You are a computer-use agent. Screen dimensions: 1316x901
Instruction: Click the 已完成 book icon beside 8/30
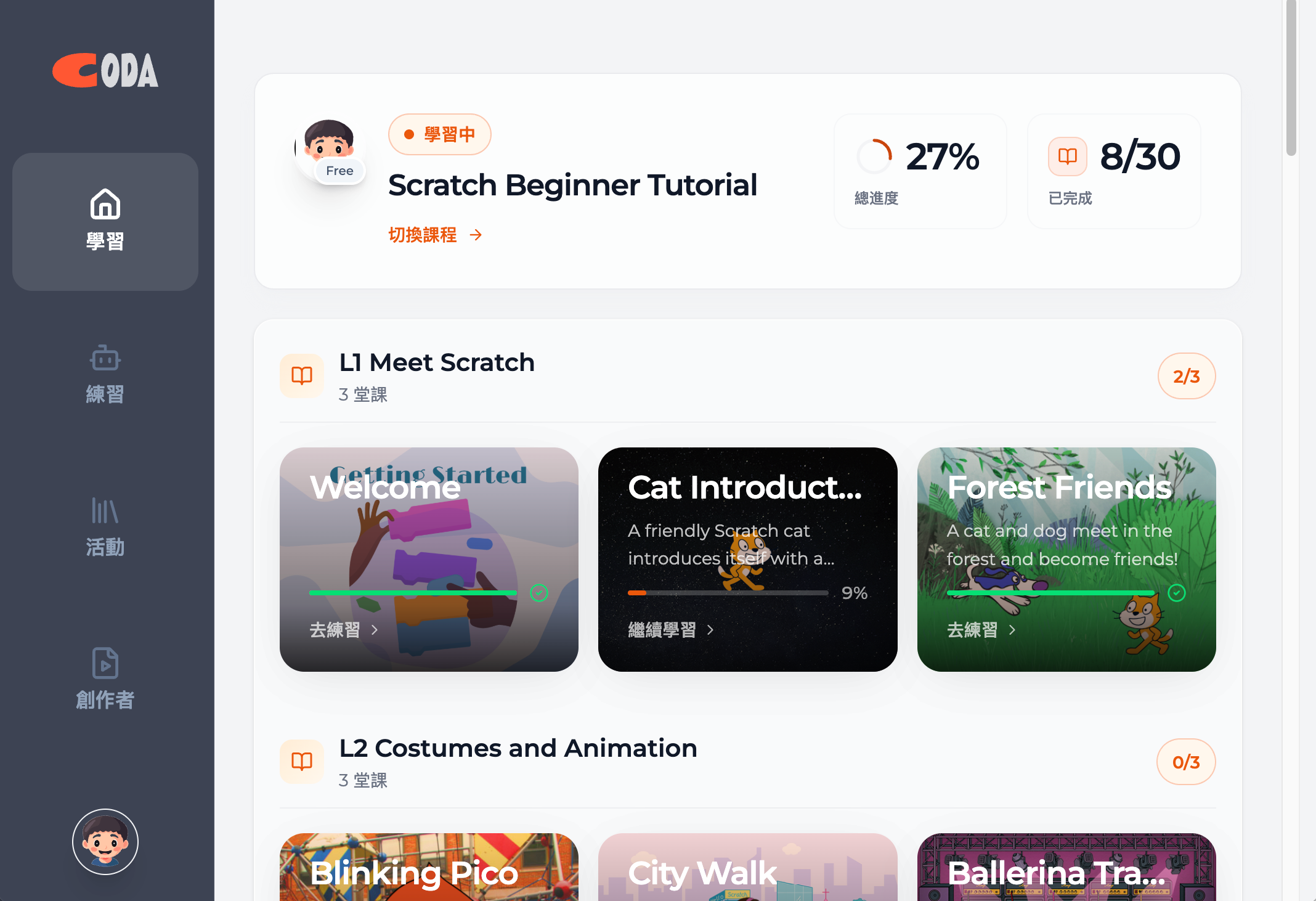(x=1067, y=157)
